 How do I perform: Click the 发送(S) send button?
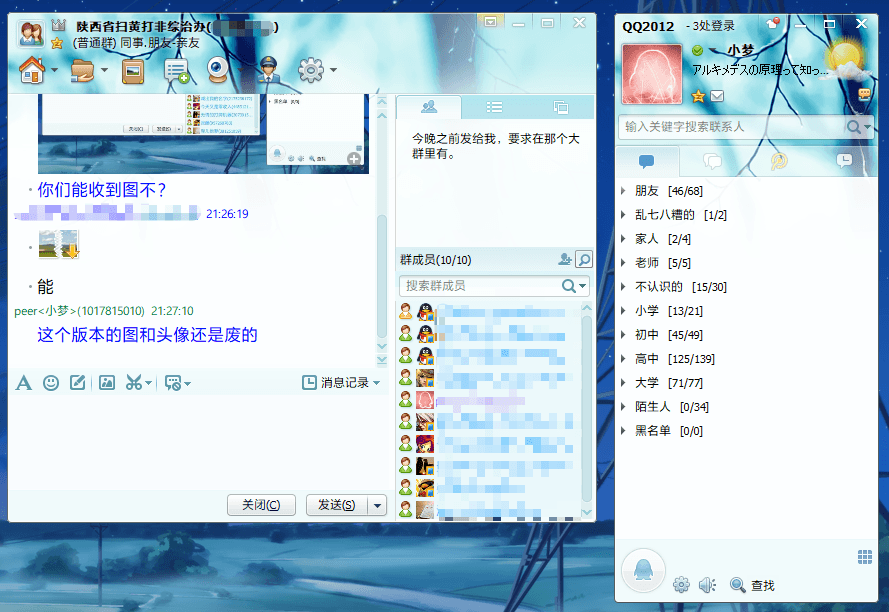(336, 505)
